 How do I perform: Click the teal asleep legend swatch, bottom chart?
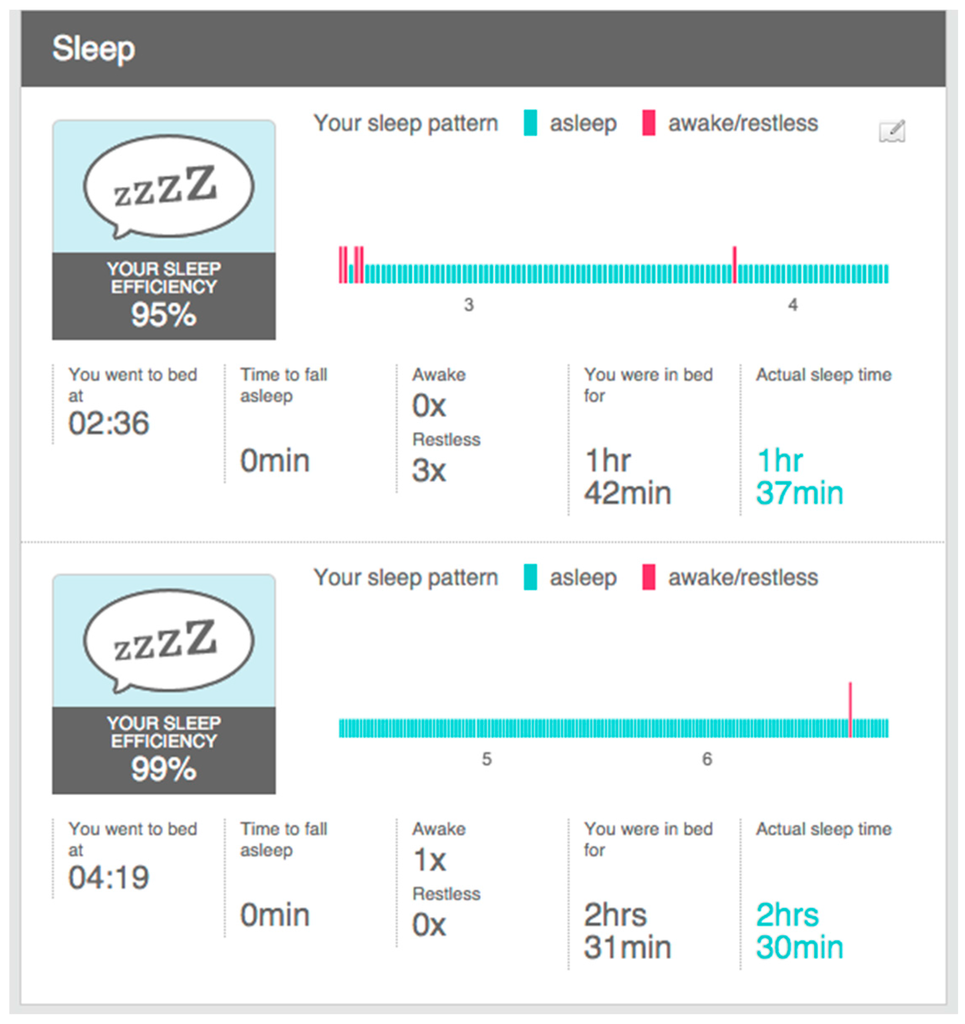(530, 578)
